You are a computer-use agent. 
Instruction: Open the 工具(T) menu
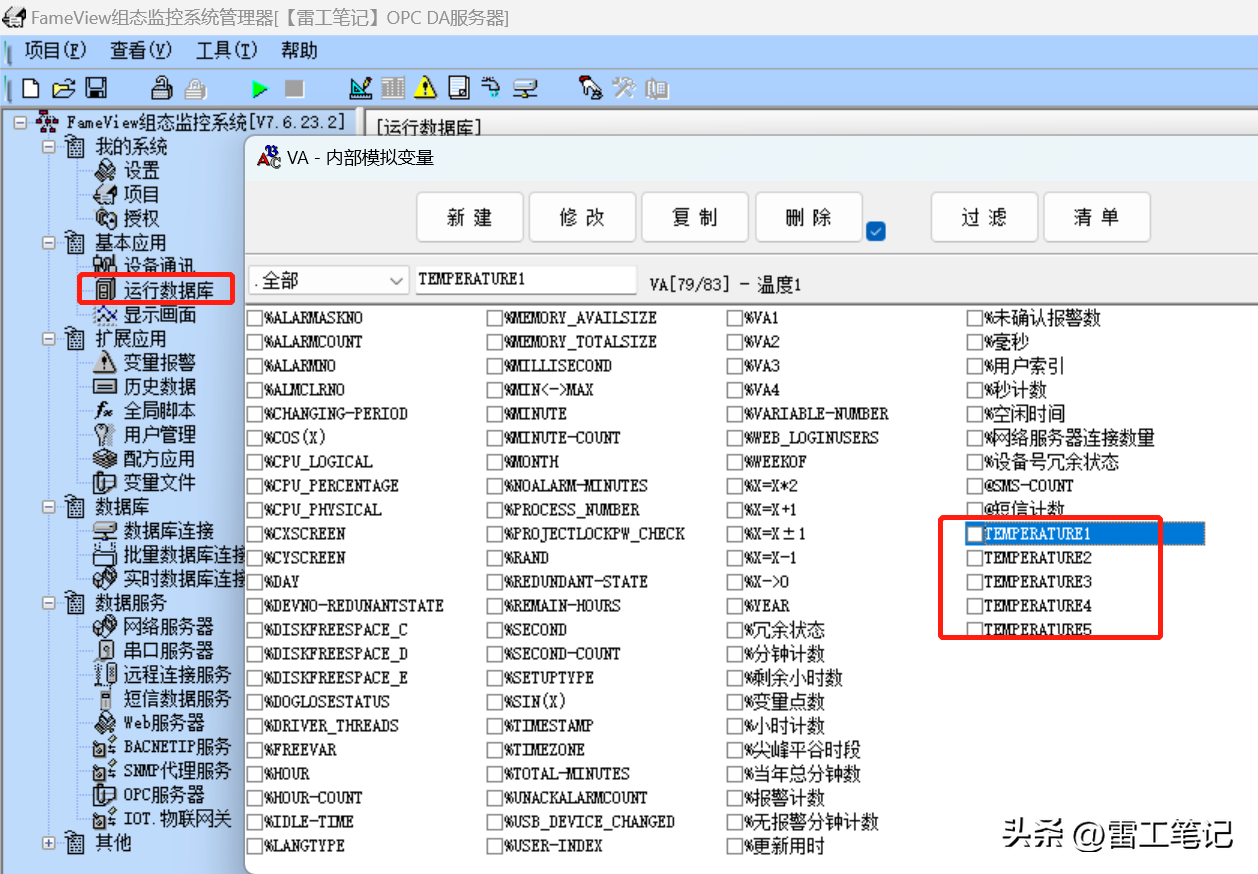pyautogui.click(x=226, y=50)
